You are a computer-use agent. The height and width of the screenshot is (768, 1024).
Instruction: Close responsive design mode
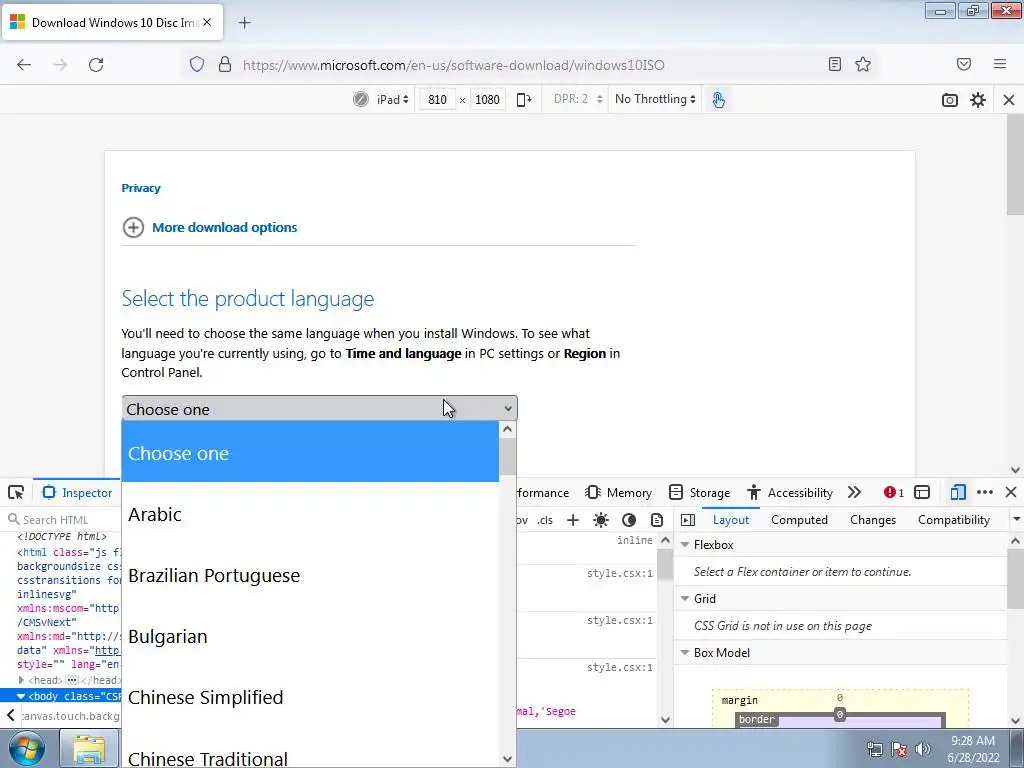(1009, 100)
